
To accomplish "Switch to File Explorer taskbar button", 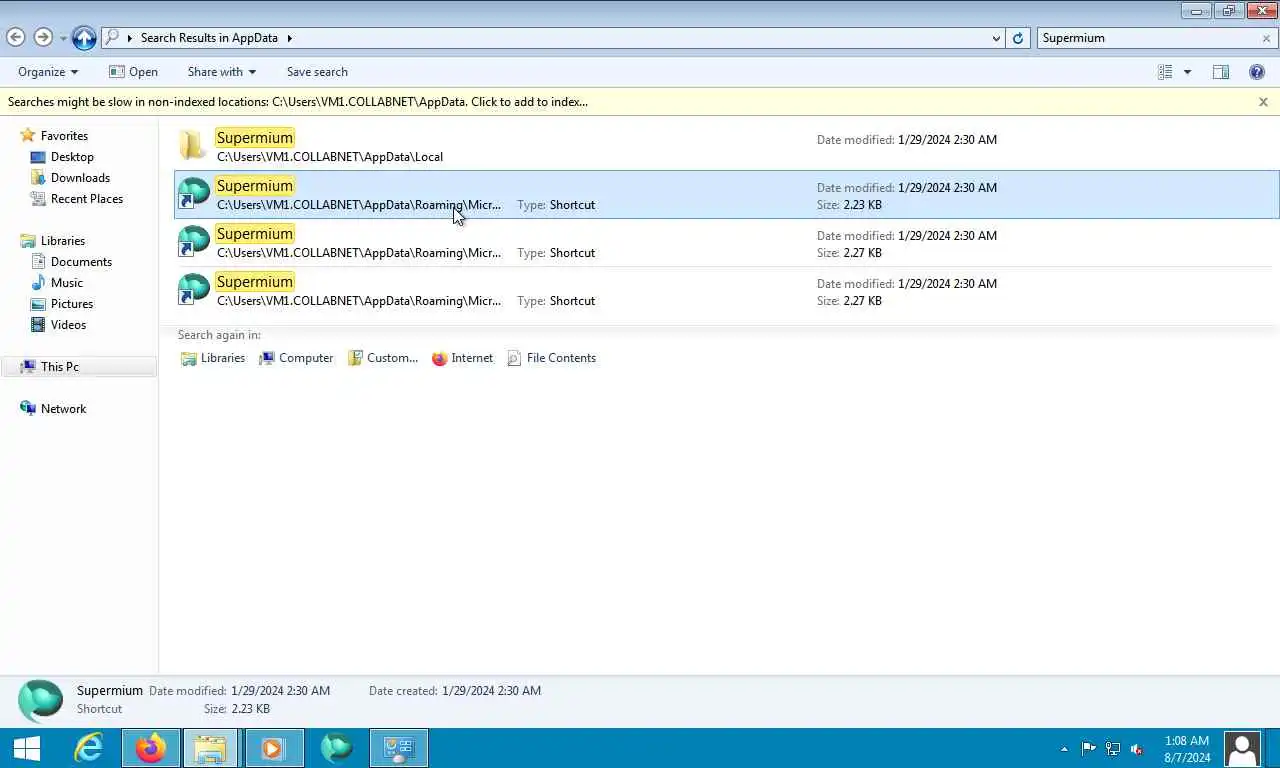I will tap(210, 748).
